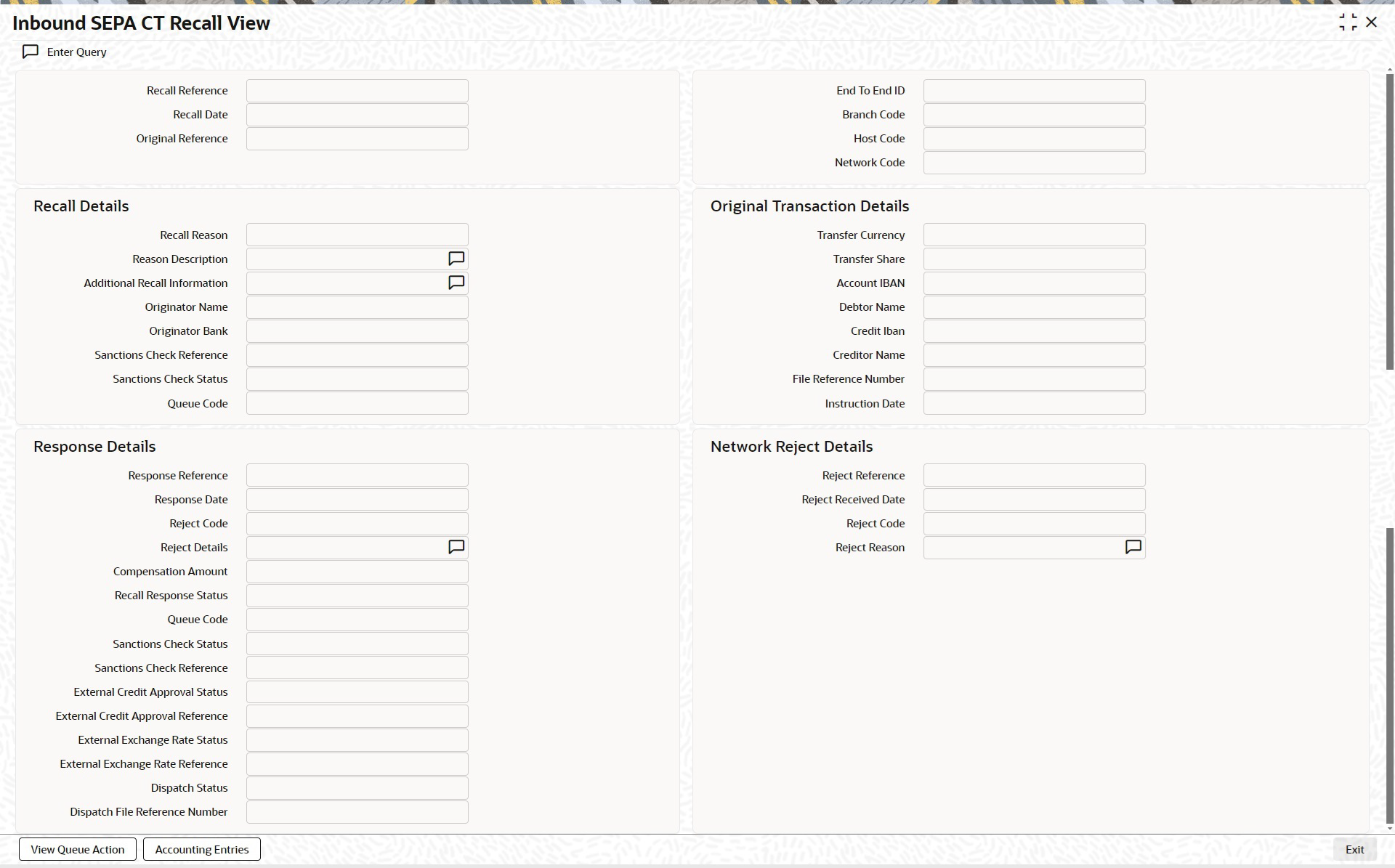
Task: Click the Enter Query icon
Action: 31,52
